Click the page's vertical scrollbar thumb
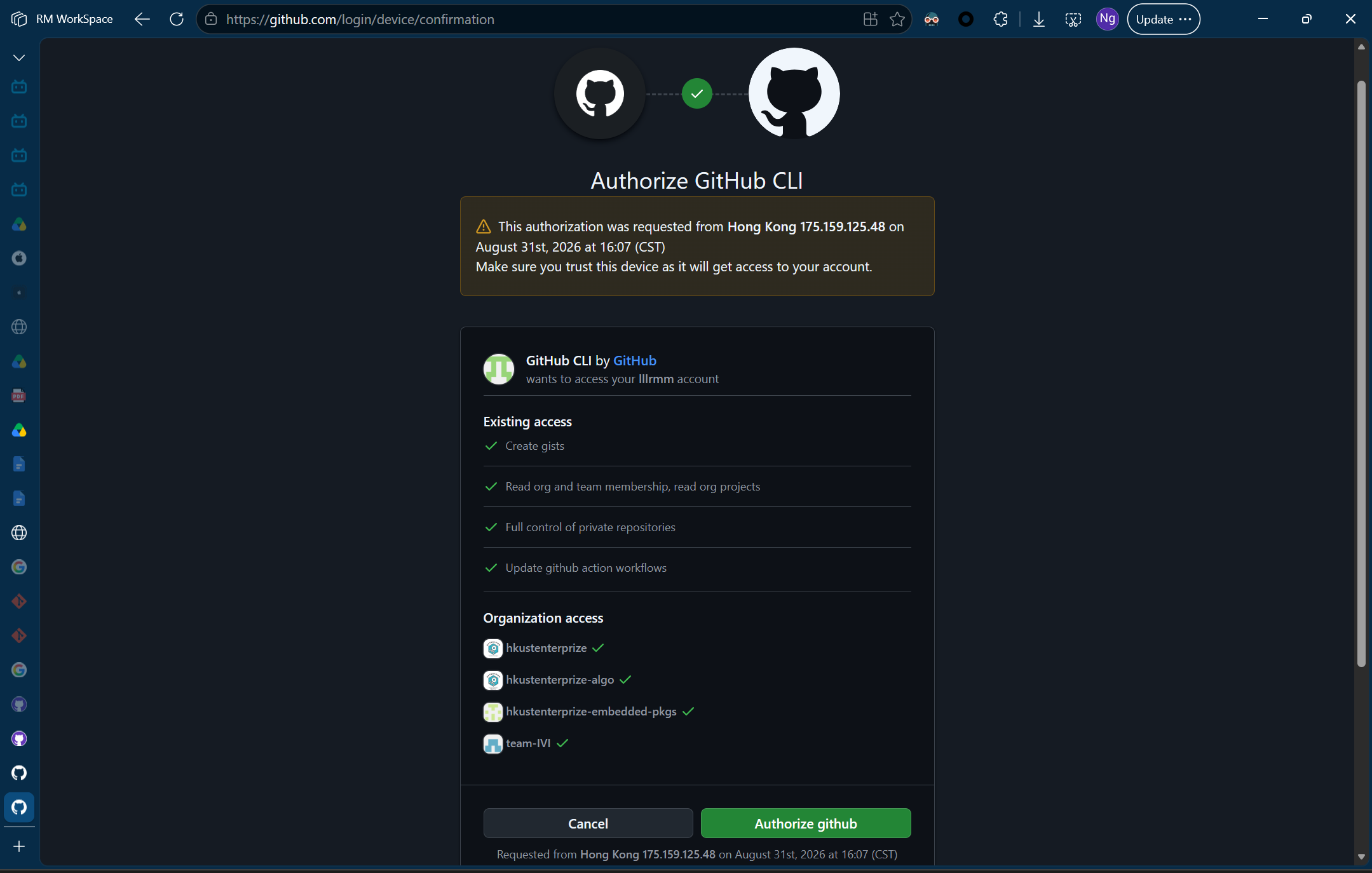The height and width of the screenshot is (873, 1372). click(1361, 374)
